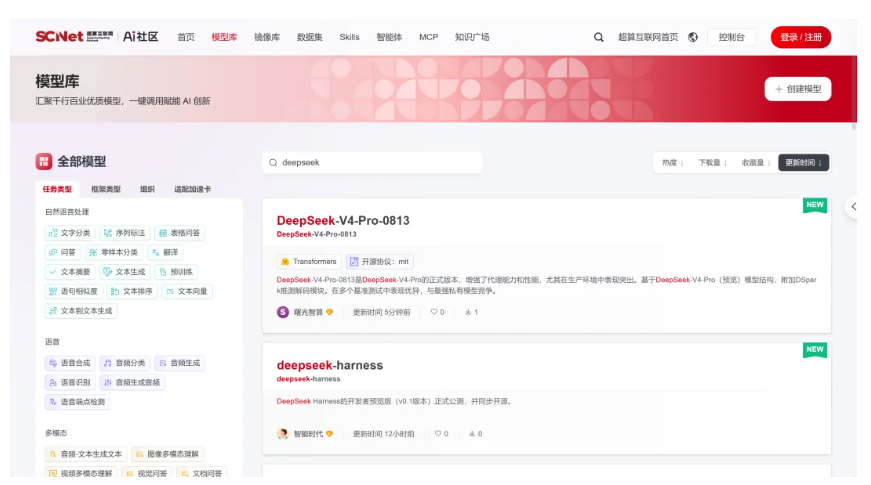Sort models by 更新时间
Viewport: 871px width, 485px height.
click(803, 163)
